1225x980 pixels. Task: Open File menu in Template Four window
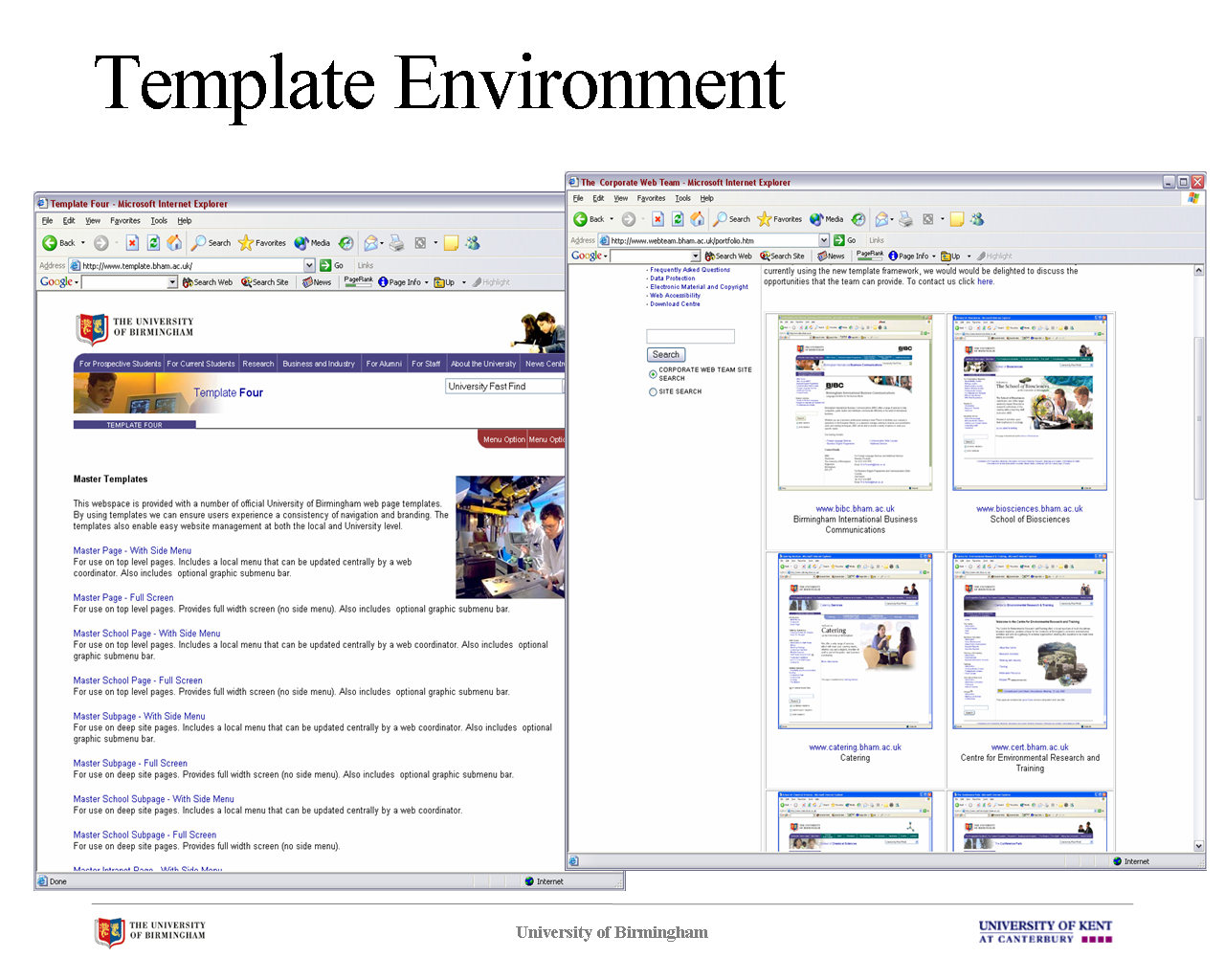tap(47, 220)
